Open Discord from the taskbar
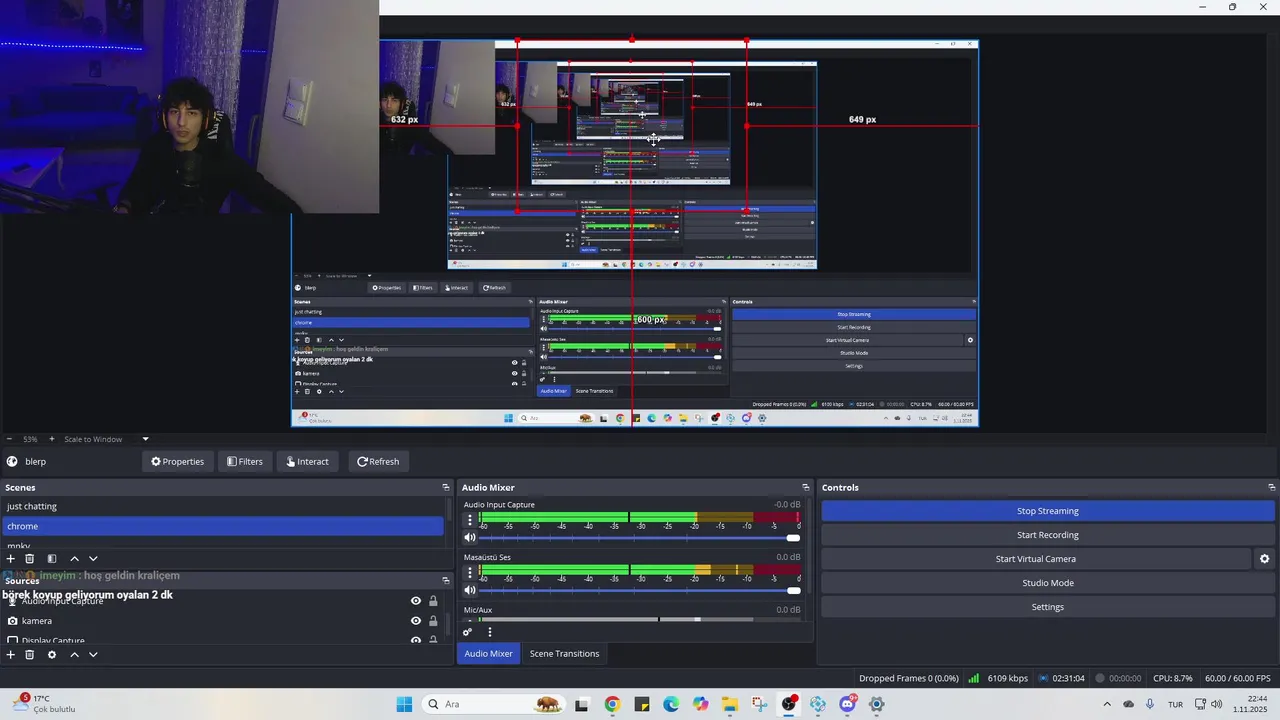Image resolution: width=1280 pixels, height=720 pixels. click(848, 704)
